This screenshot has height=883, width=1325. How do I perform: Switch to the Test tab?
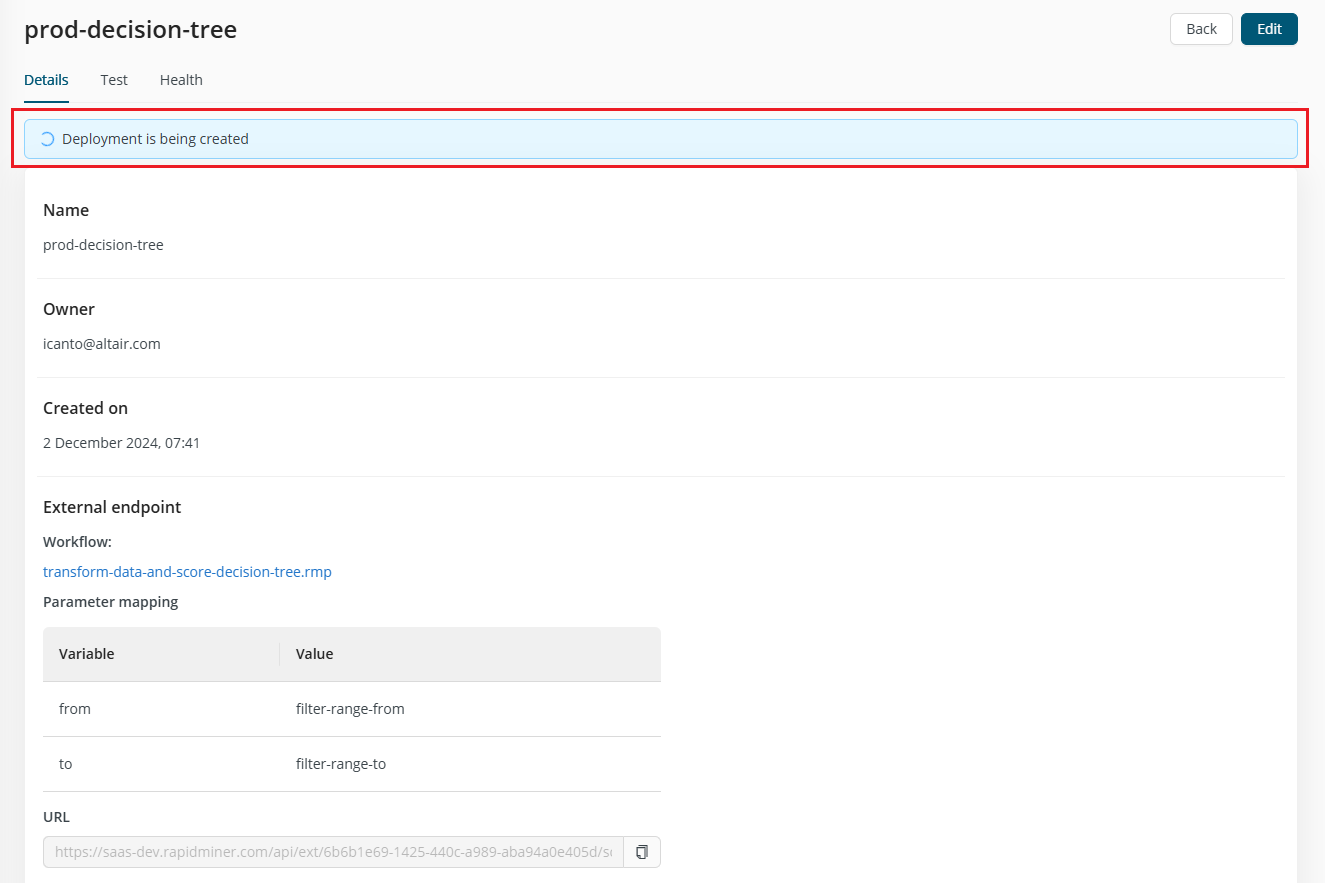pos(114,80)
